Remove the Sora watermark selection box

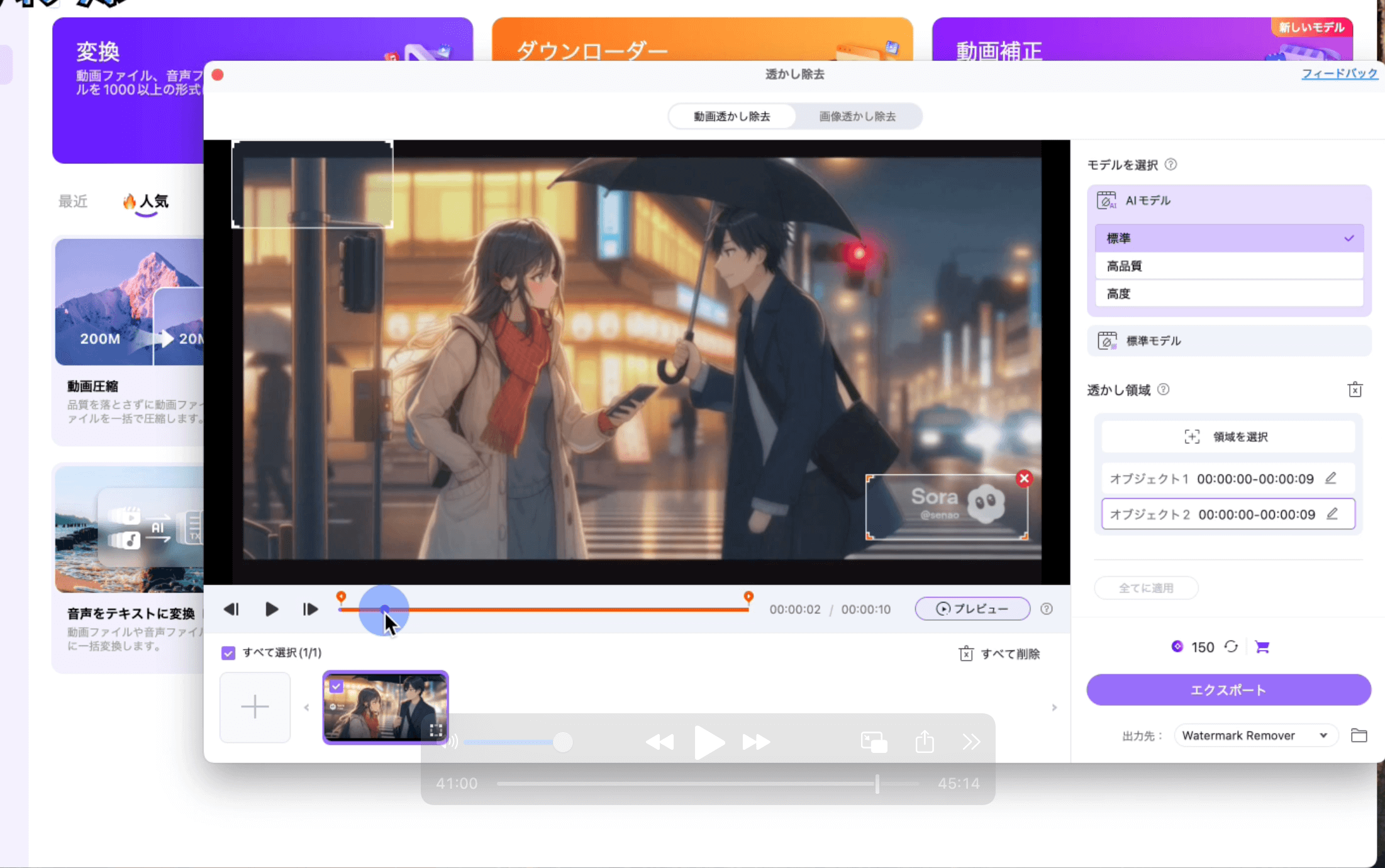1024,479
